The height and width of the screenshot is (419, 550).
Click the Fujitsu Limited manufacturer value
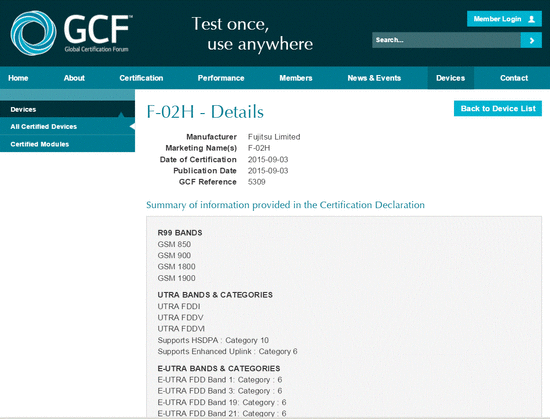(274, 137)
